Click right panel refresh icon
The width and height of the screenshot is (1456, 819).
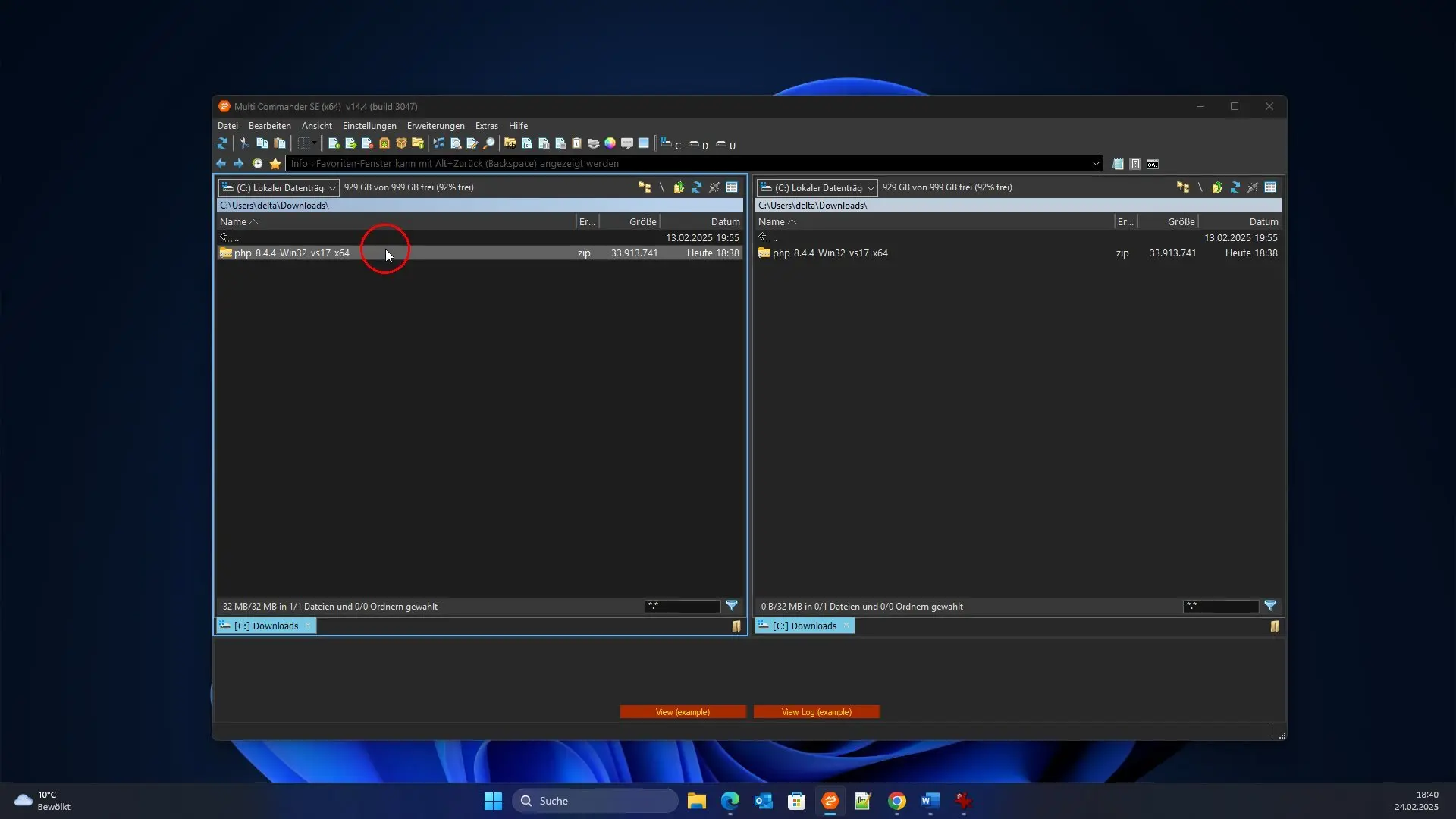(x=1235, y=187)
